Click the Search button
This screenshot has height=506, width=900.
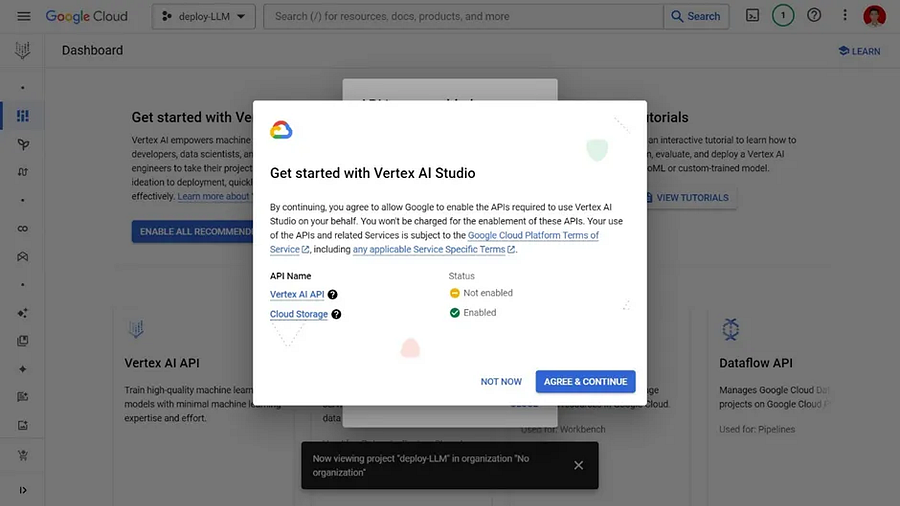pos(696,17)
